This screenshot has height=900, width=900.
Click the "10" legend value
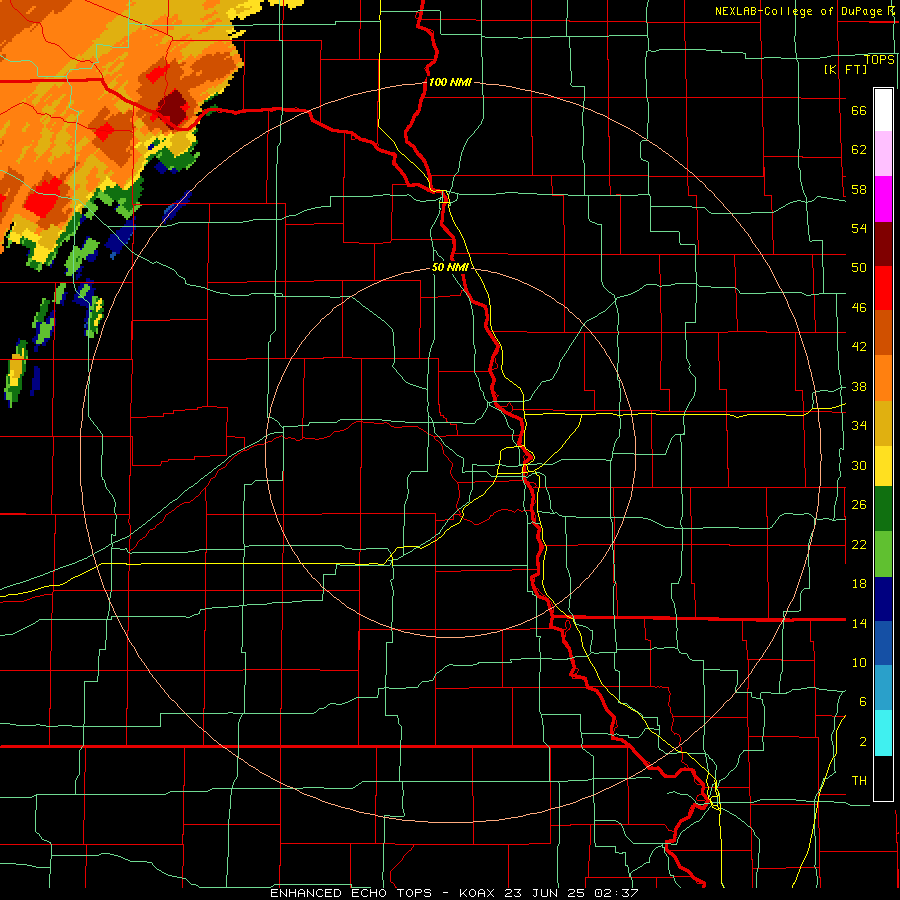pos(859,662)
